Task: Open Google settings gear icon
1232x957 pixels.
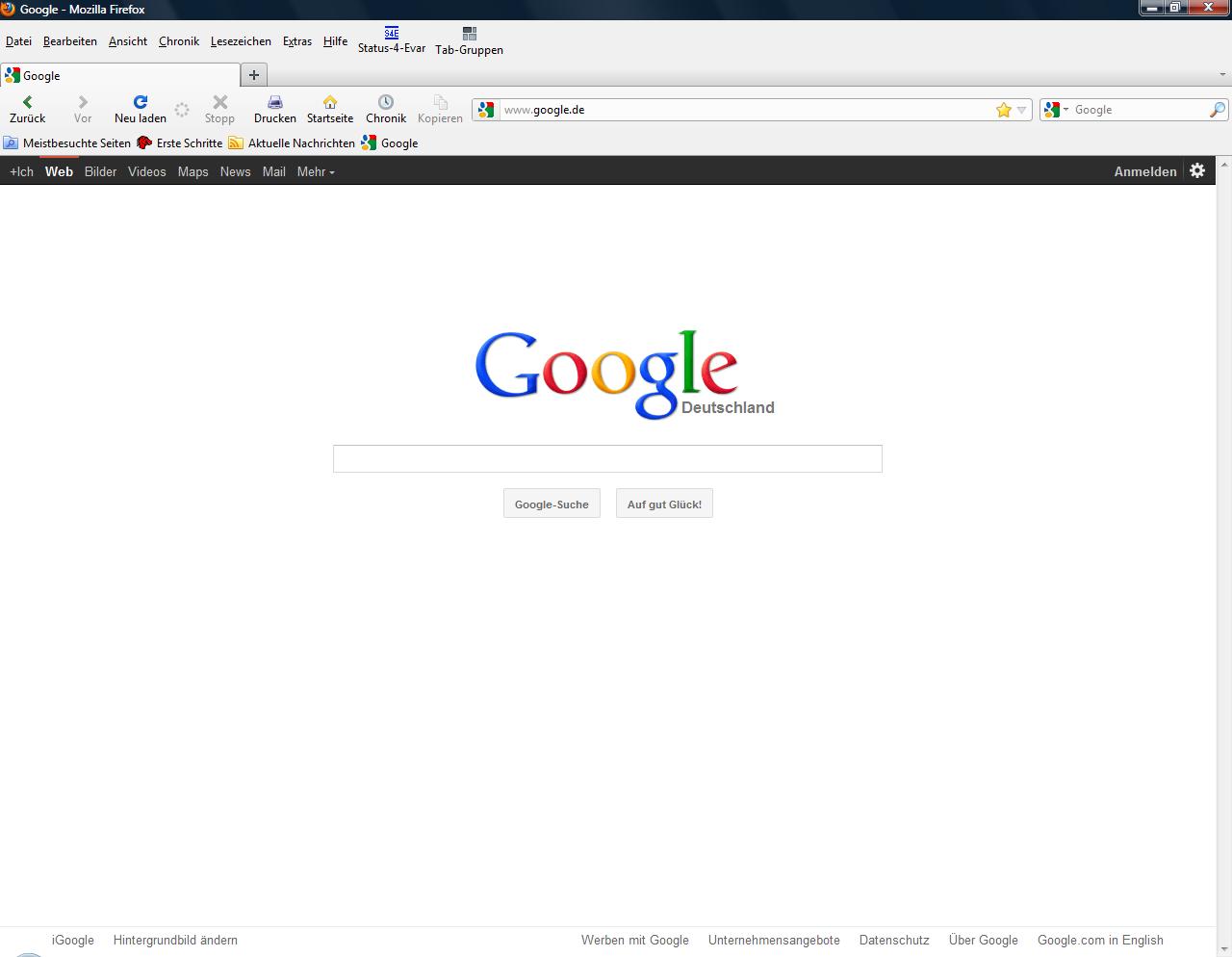Action: (1197, 170)
